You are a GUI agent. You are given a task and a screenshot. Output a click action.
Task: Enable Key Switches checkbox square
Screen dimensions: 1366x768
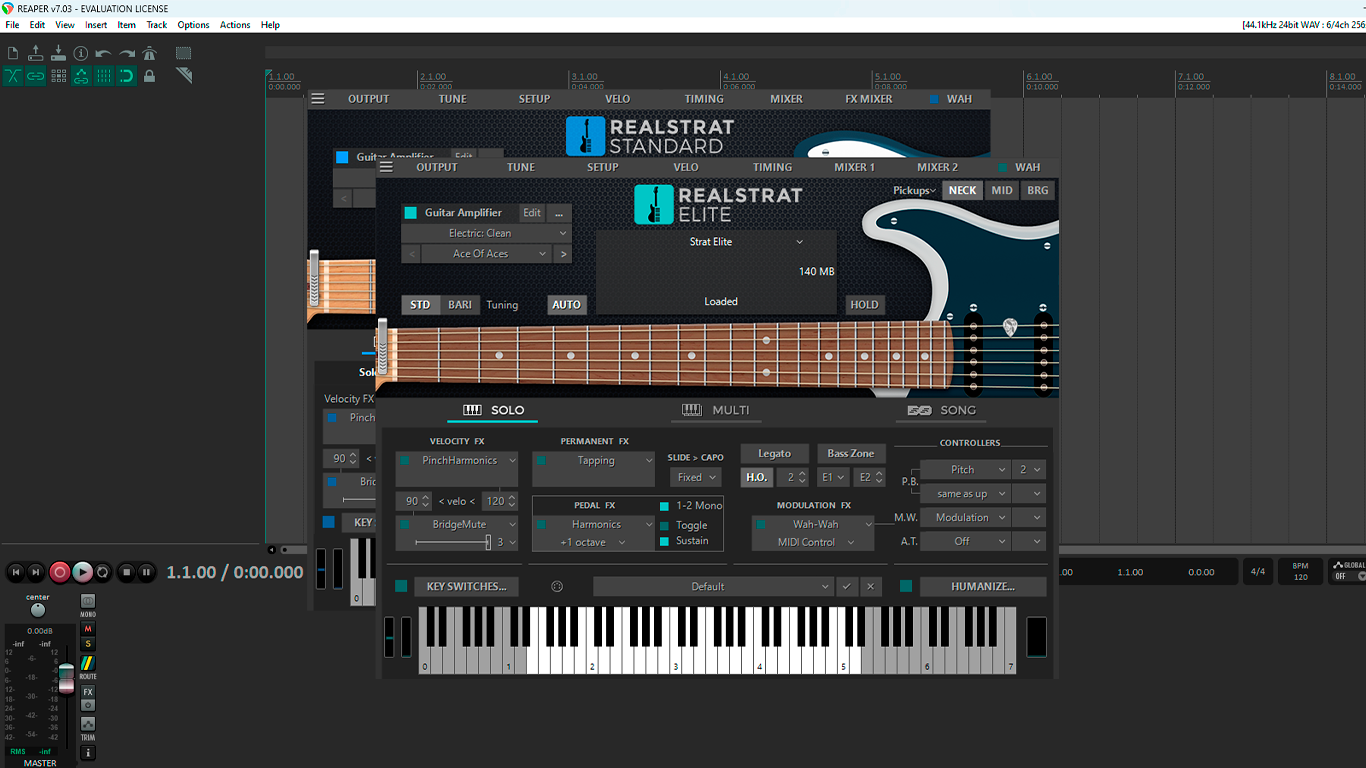401,586
